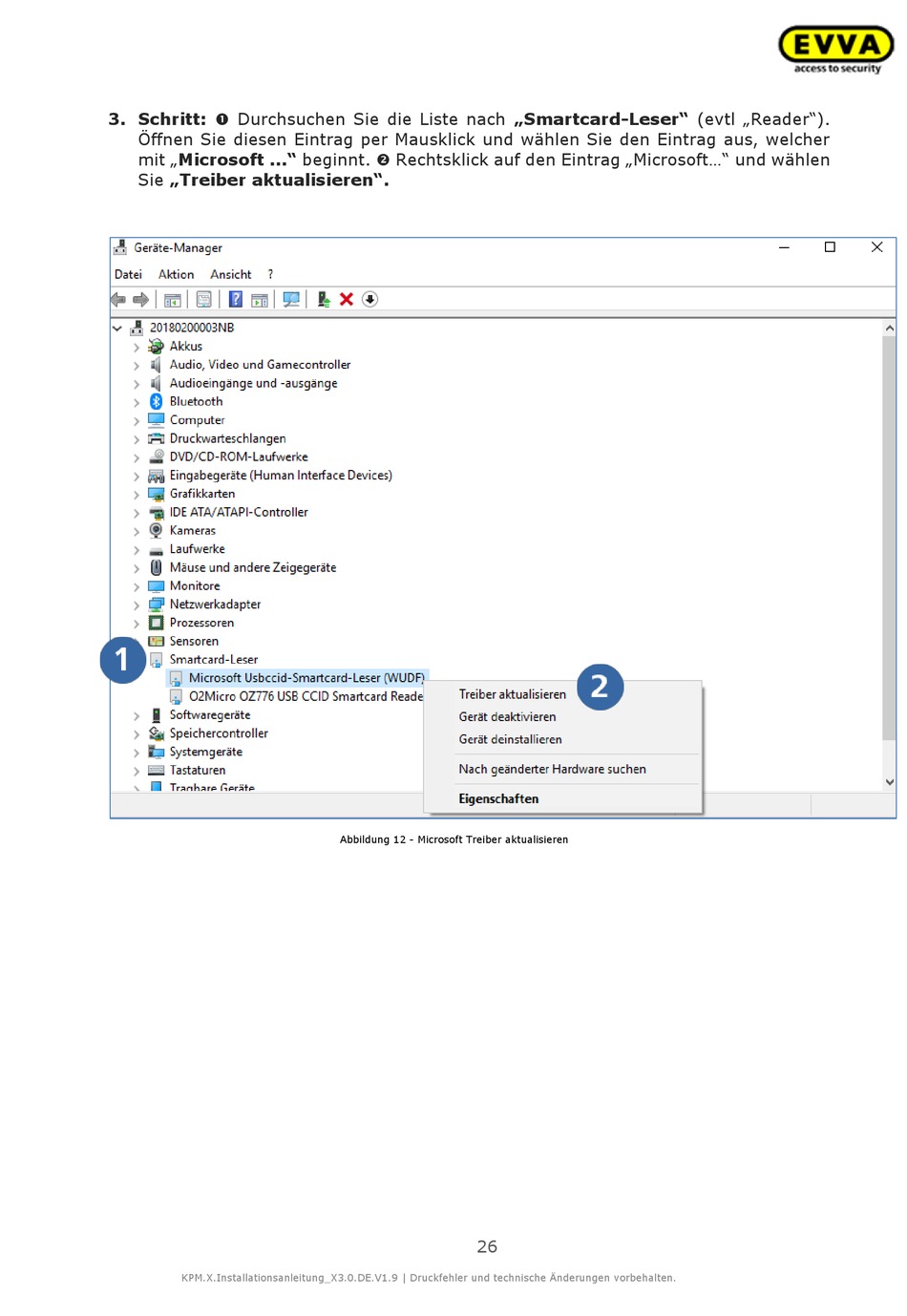Click the computer icon beside 20180200003NB

137,329
